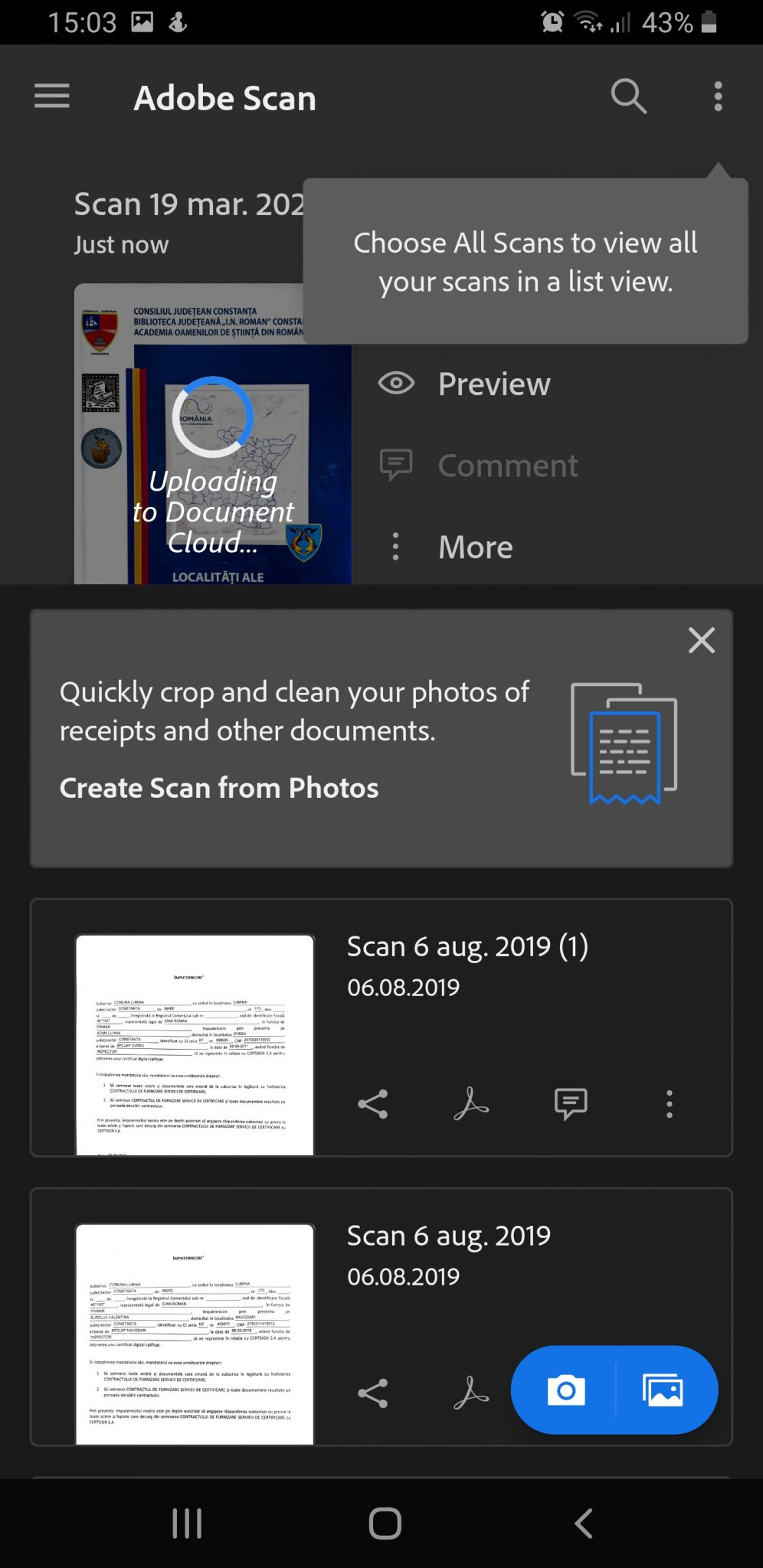
Task: Open the top-right overflow menu
Action: (x=718, y=96)
